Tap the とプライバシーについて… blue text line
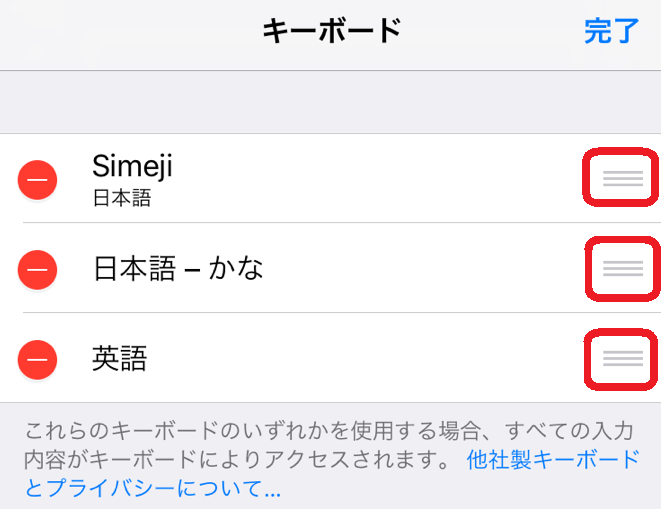 coord(153,488)
